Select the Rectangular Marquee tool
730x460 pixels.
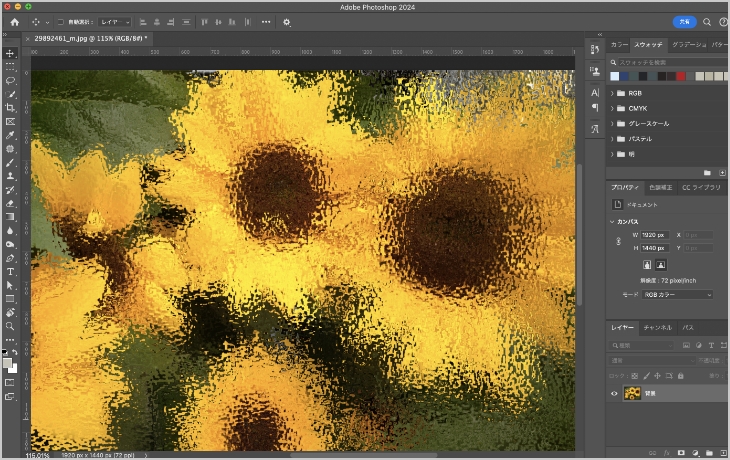click(10, 67)
